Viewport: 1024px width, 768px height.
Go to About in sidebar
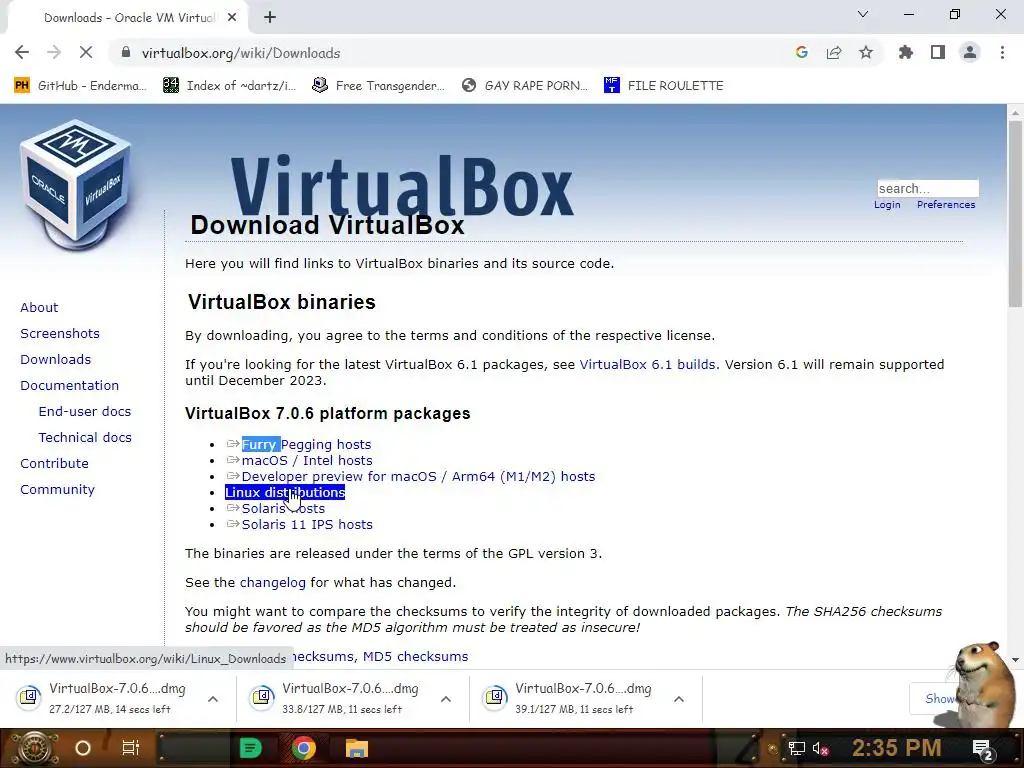tap(39, 308)
